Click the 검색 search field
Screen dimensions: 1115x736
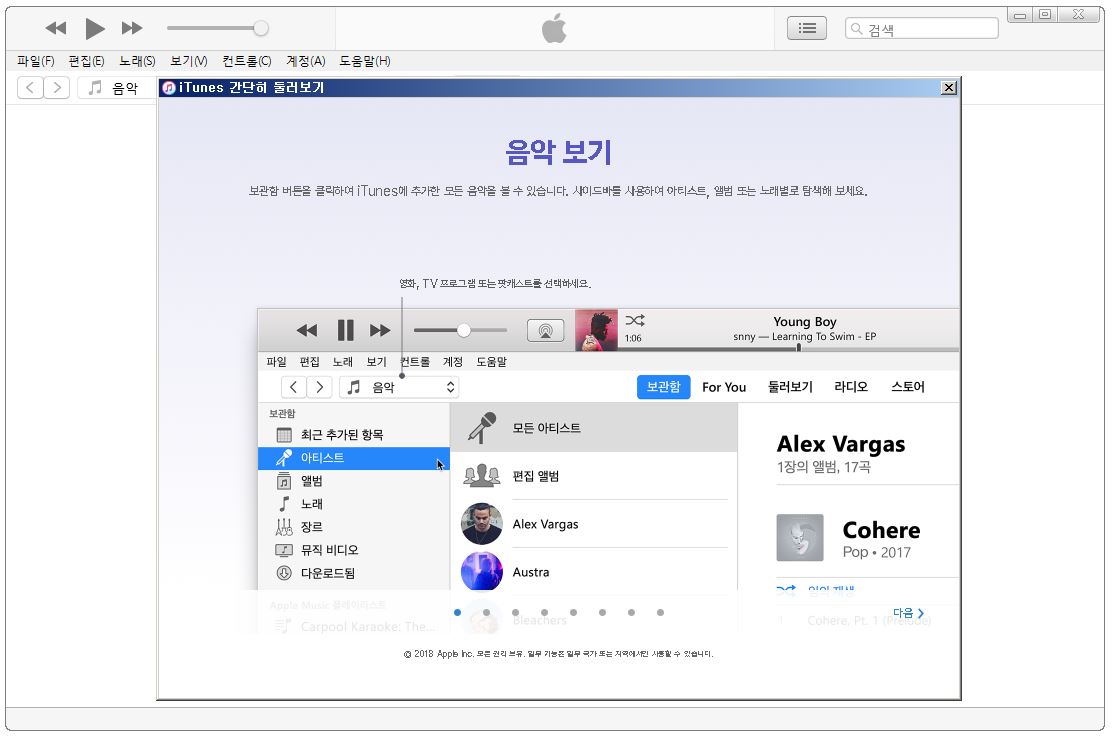(x=921, y=28)
